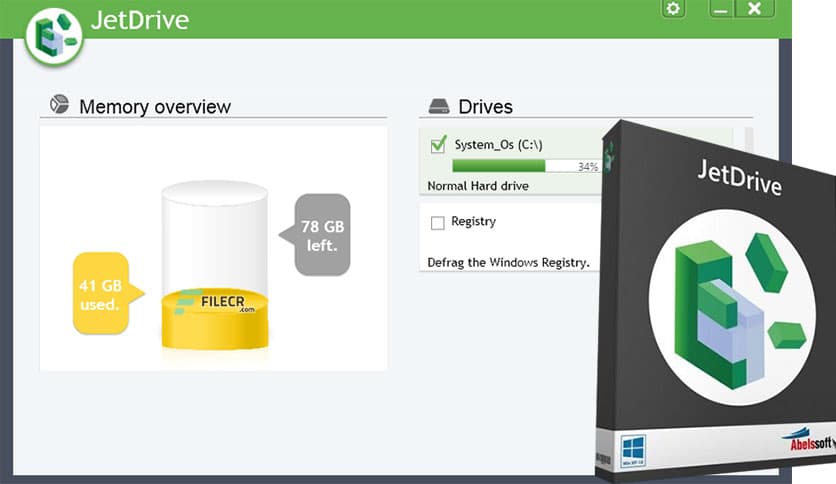
Task: Click the JetDrive logo in the title bar
Action: 54,38
